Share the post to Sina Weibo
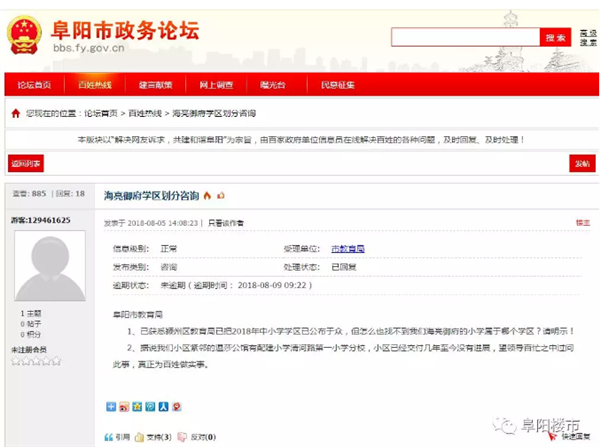This screenshot has height=447, width=600. pyautogui.click(x=124, y=407)
